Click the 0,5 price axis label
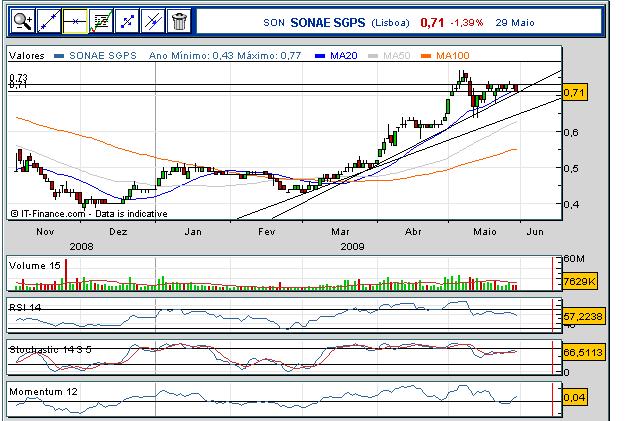Image resolution: width=640 pixels, height=421 pixels. pyautogui.click(x=571, y=168)
